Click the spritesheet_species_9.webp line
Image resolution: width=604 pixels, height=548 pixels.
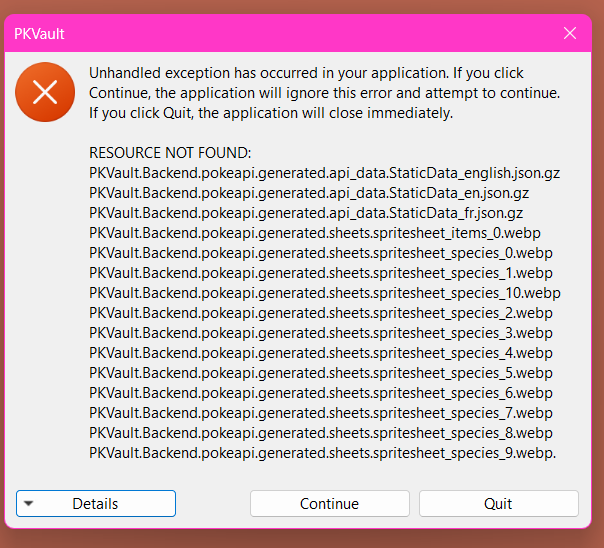click(x=322, y=453)
